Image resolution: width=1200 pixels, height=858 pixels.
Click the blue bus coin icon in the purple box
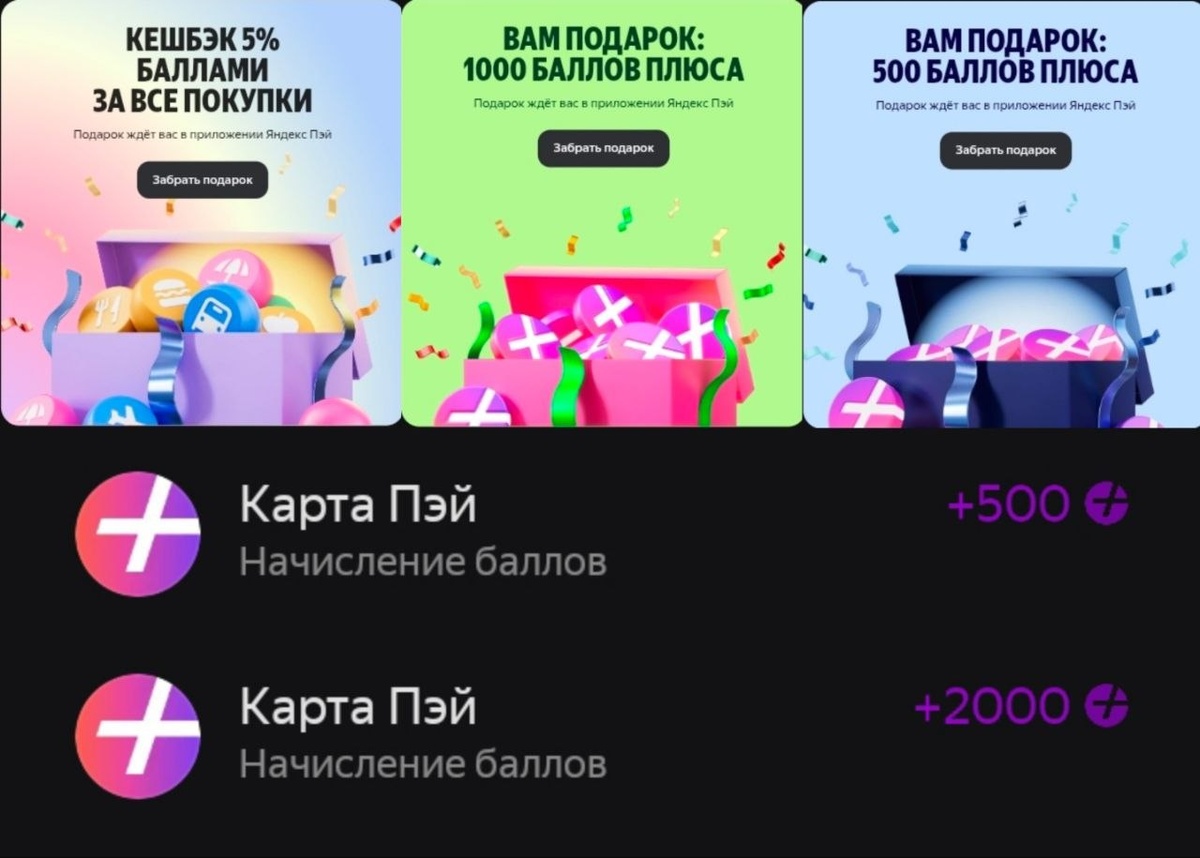222,310
